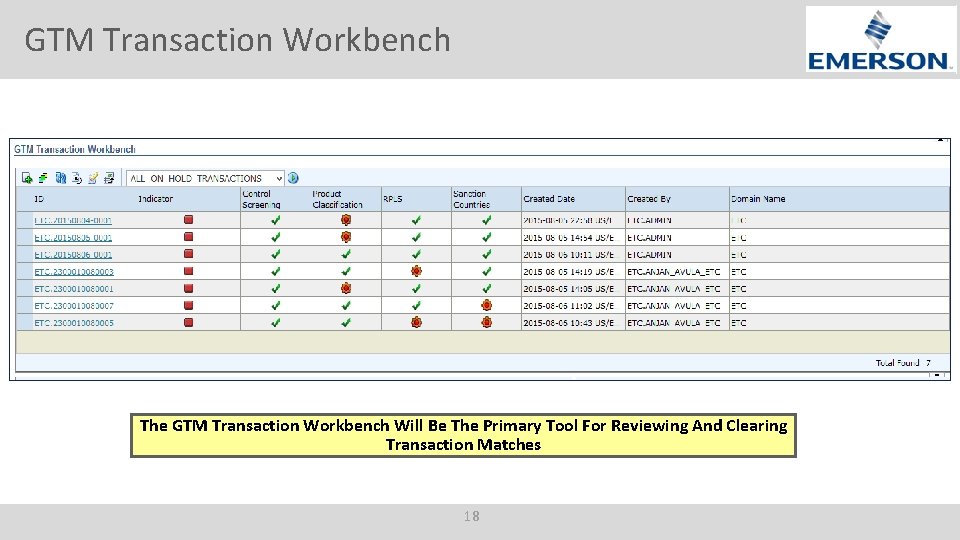Click the green stacked-arrows toolbar icon

[43, 178]
